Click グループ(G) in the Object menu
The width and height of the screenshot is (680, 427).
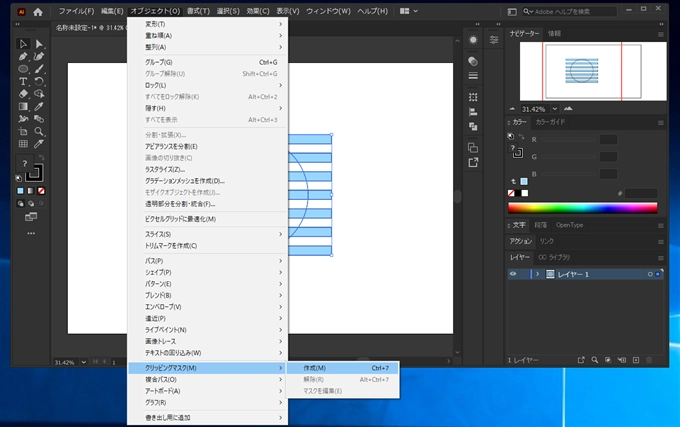point(158,62)
